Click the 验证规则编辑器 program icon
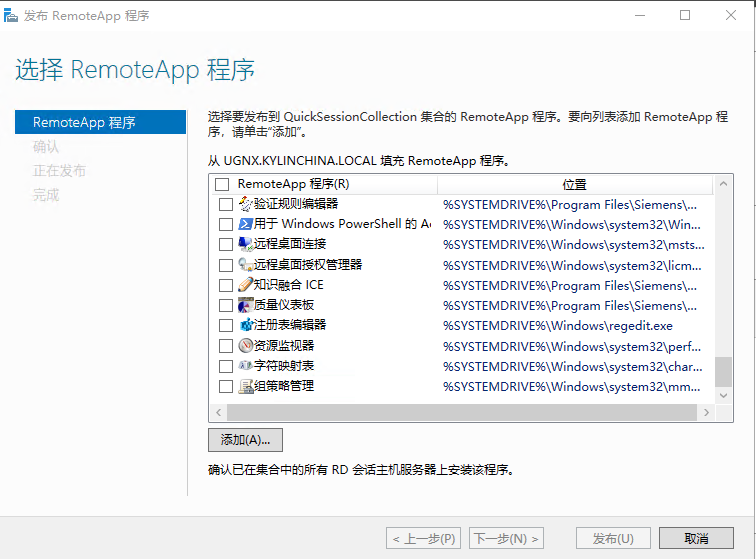This screenshot has width=756, height=559. [x=245, y=204]
